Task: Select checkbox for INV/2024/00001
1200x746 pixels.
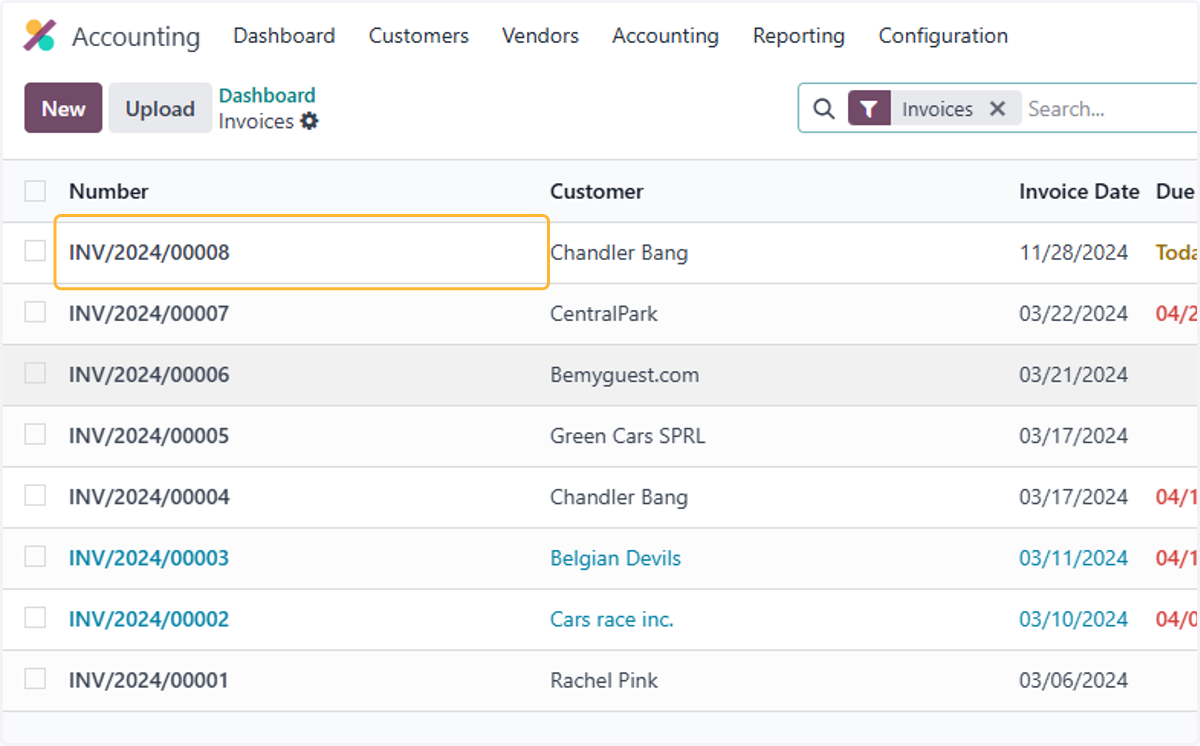Action: coord(35,678)
